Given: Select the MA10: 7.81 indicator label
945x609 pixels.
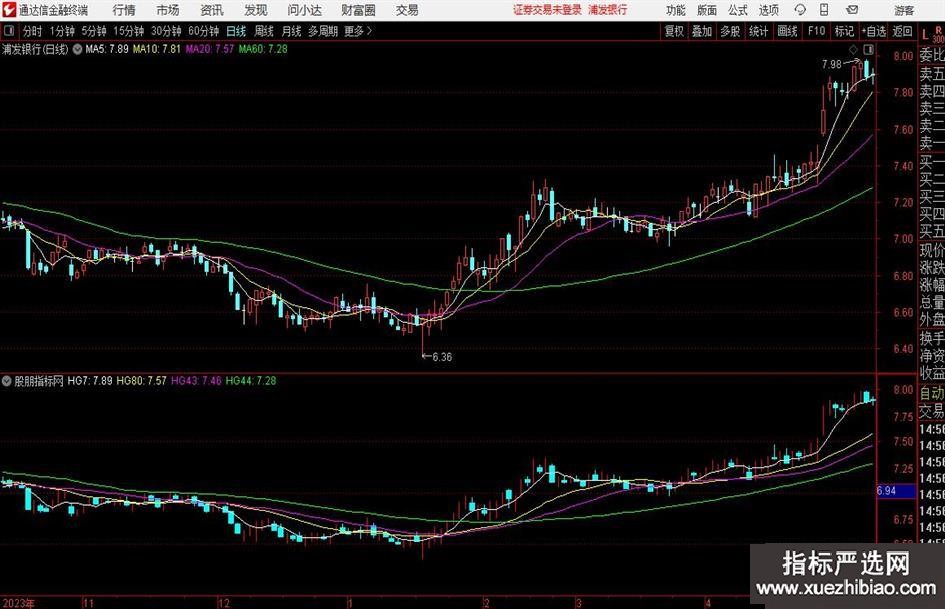Looking at the screenshot, I should [x=157, y=49].
